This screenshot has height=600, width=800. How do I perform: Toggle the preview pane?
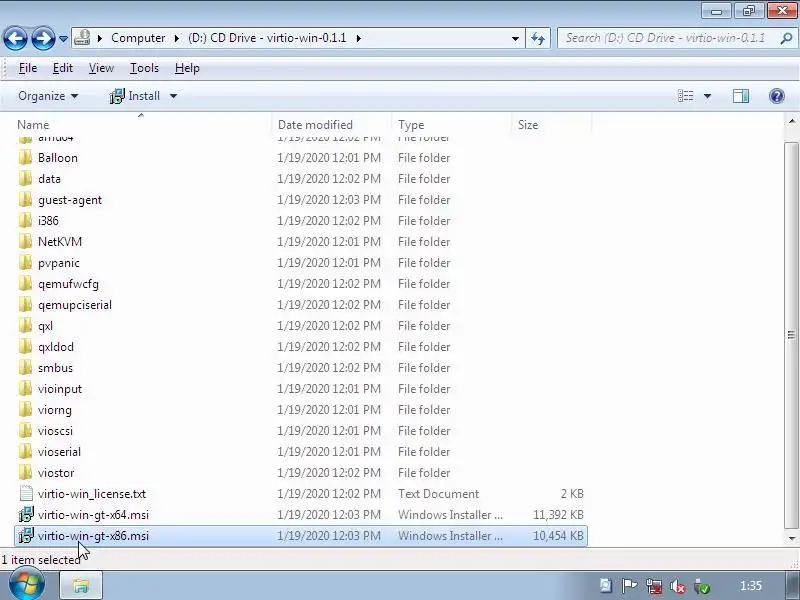pyautogui.click(x=741, y=96)
